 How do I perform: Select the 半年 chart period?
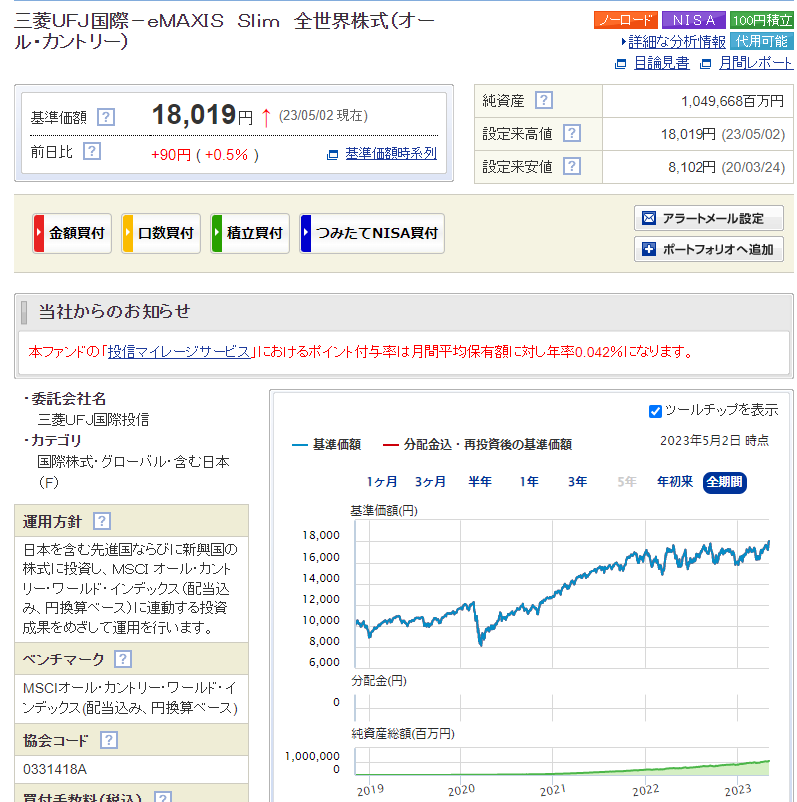coord(480,482)
